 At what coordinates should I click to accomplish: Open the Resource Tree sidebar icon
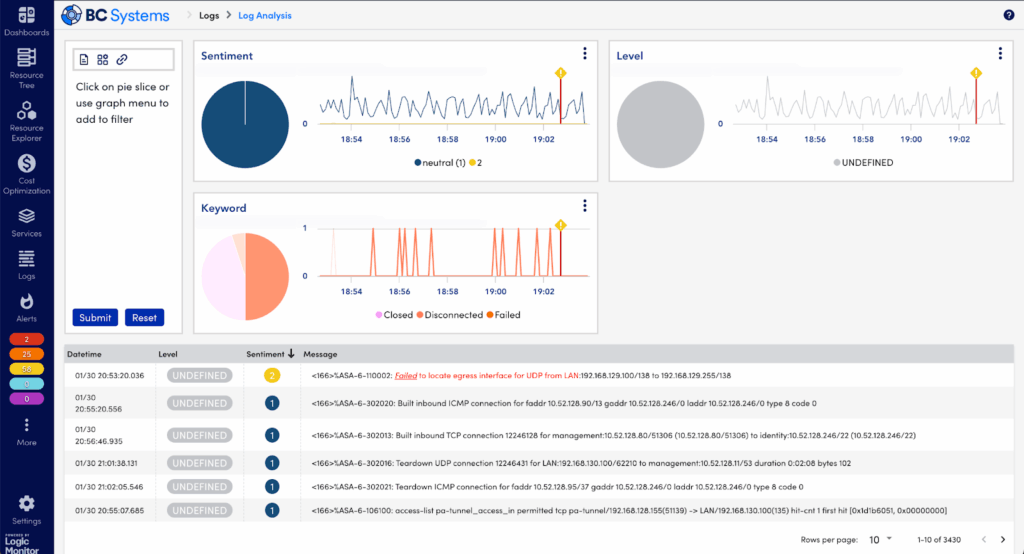coord(26,57)
